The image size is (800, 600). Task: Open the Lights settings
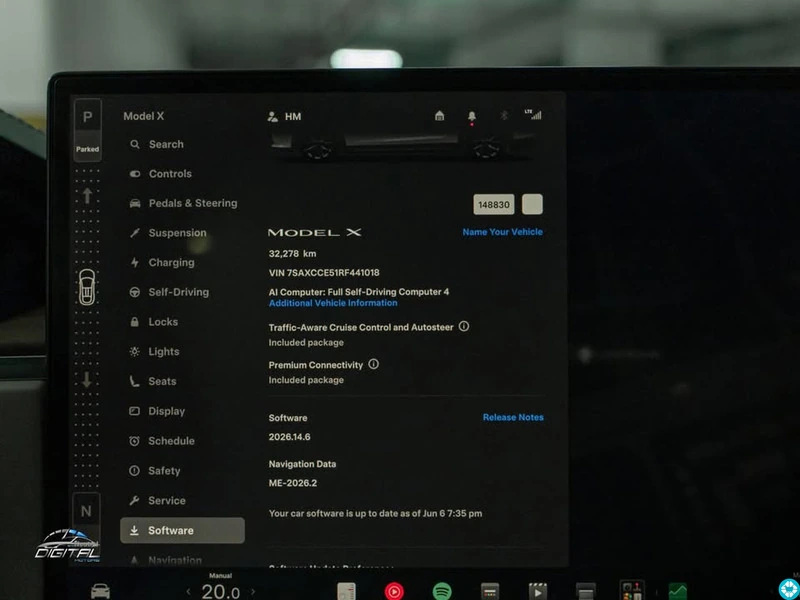click(154, 352)
